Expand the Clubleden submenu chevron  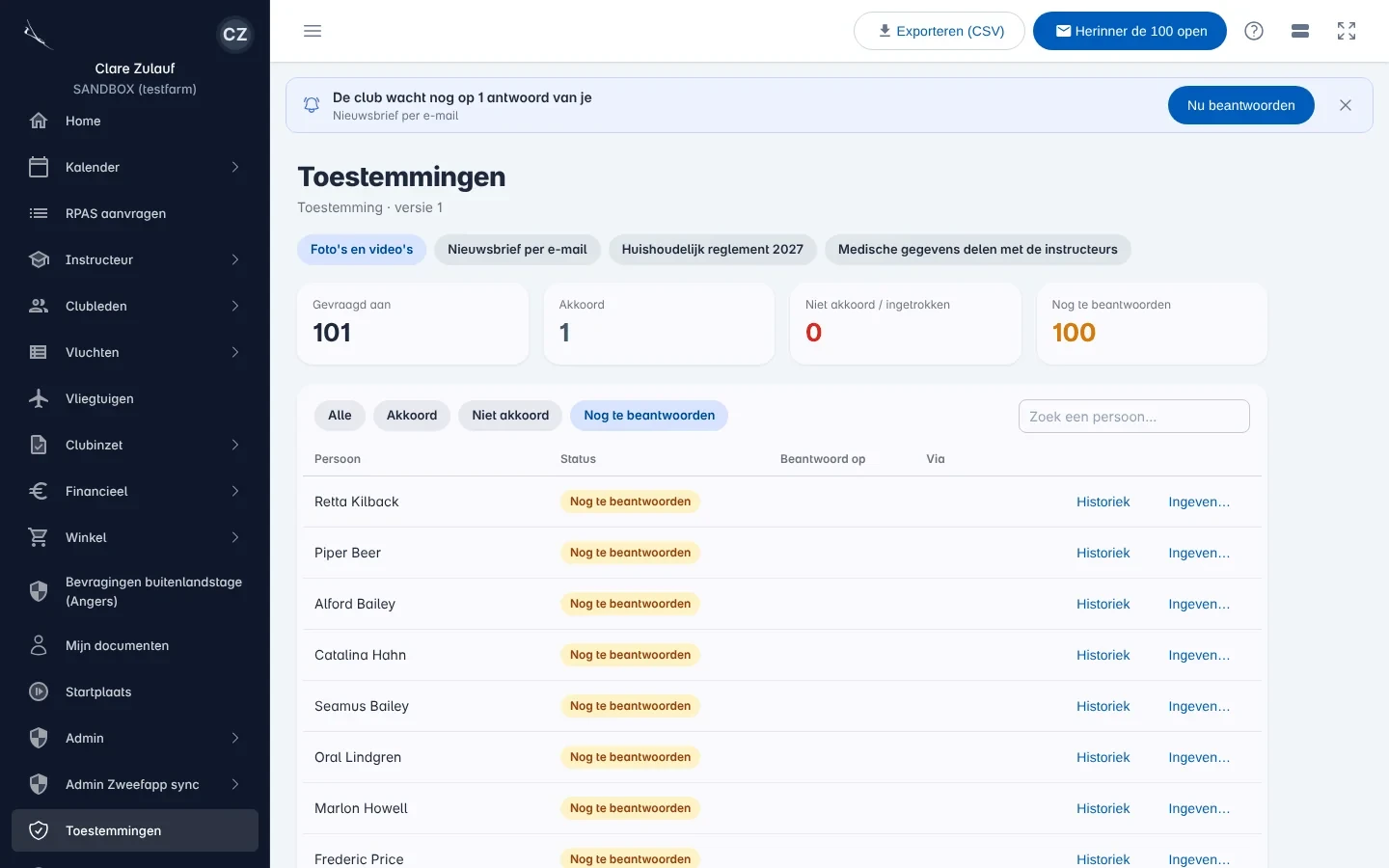click(235, 306)
